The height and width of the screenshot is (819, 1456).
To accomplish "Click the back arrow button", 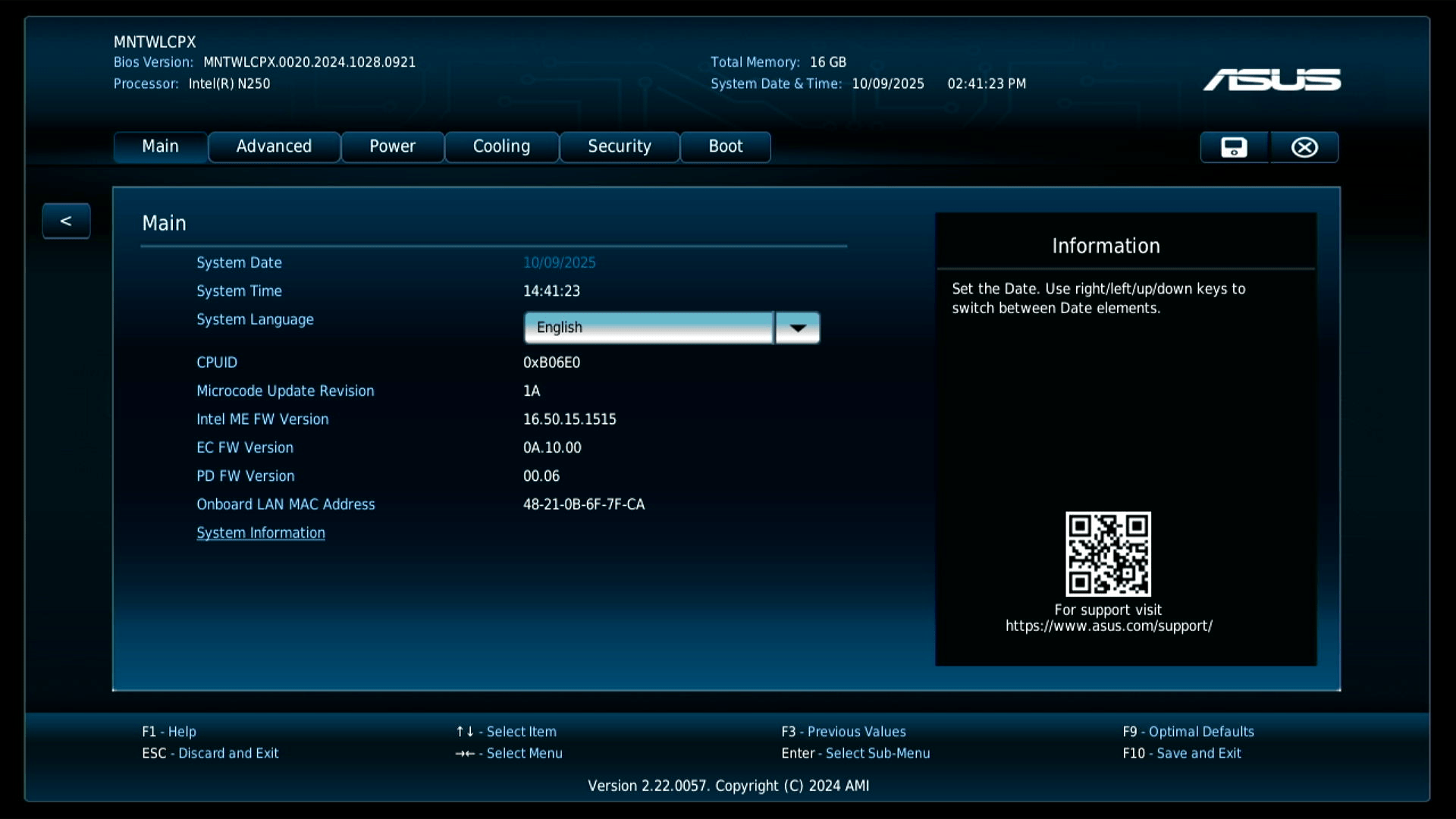I will pyautogui.click(x=66, y=221).
